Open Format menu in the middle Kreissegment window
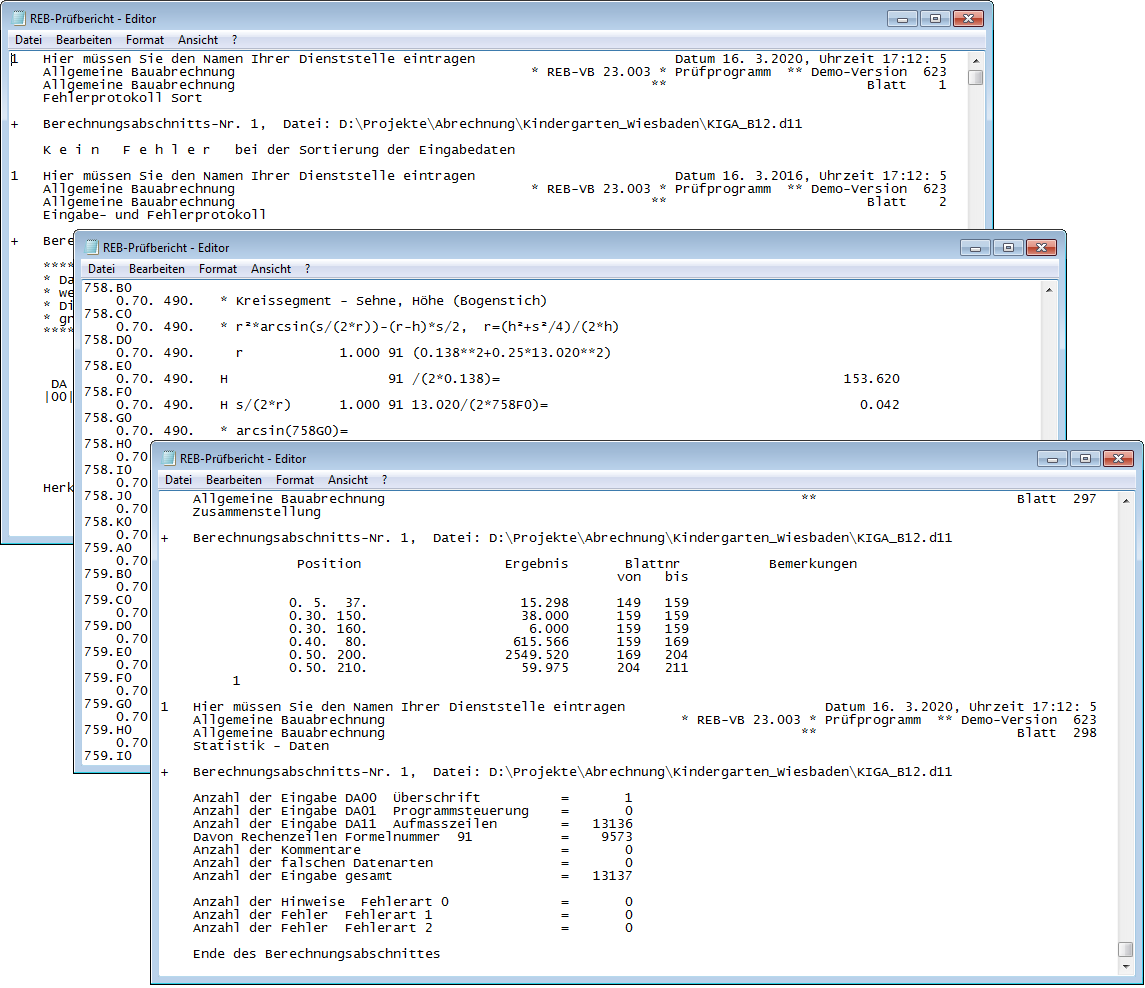This screenshot has height=988, width=1145. (218, 269)
